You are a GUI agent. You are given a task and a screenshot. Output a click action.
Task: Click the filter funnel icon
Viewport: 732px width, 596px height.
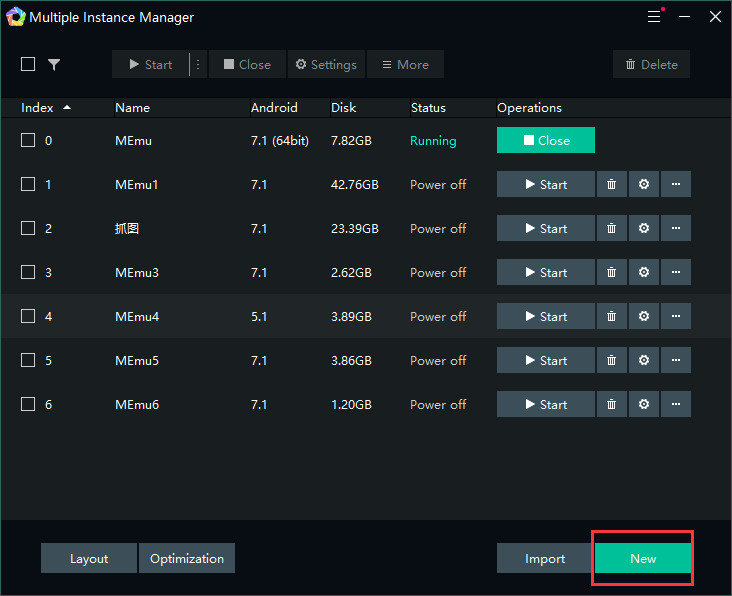coord(54,65)
